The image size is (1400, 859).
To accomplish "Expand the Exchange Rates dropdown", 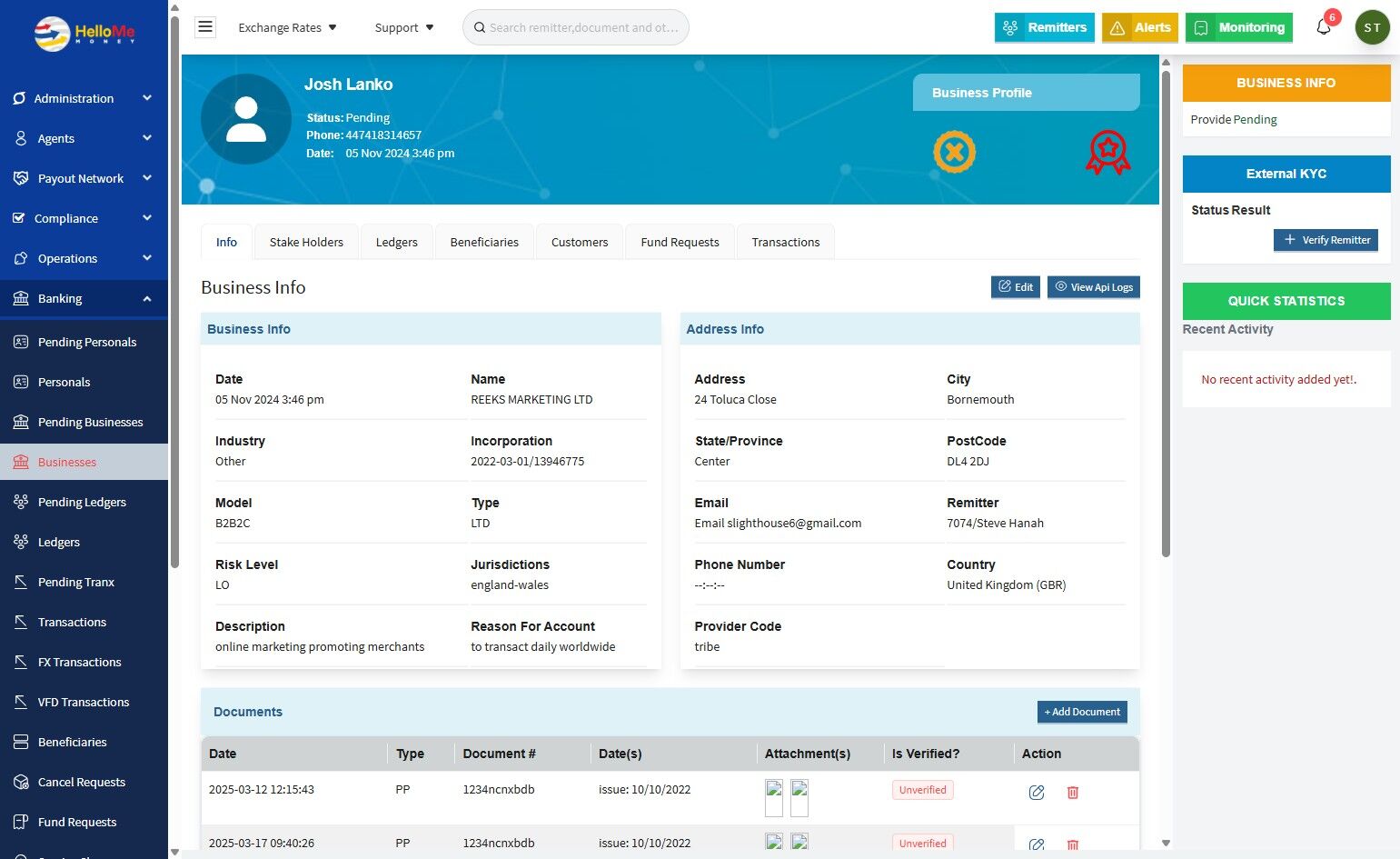I will pos(287,27).
